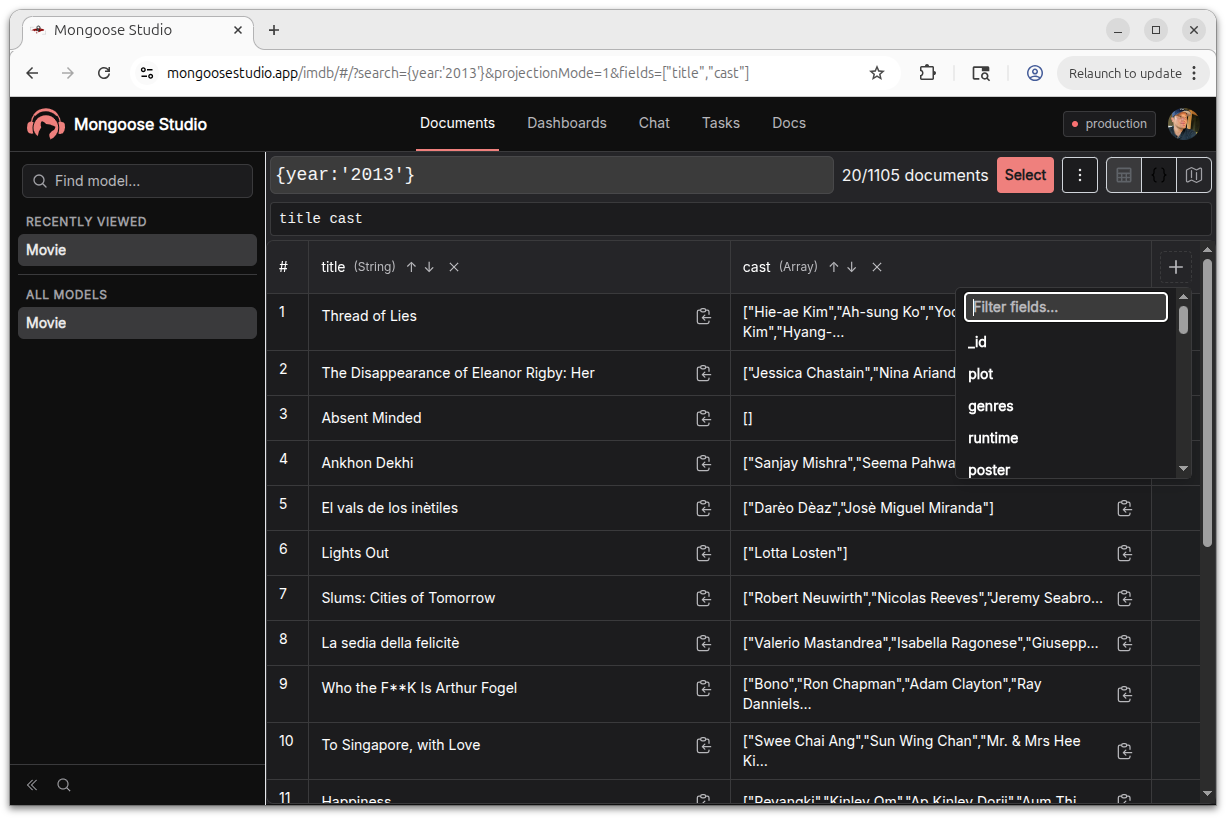Sort title column descending arrow
This screenshot has height=818, width=1226.
[x=429, y=267]
